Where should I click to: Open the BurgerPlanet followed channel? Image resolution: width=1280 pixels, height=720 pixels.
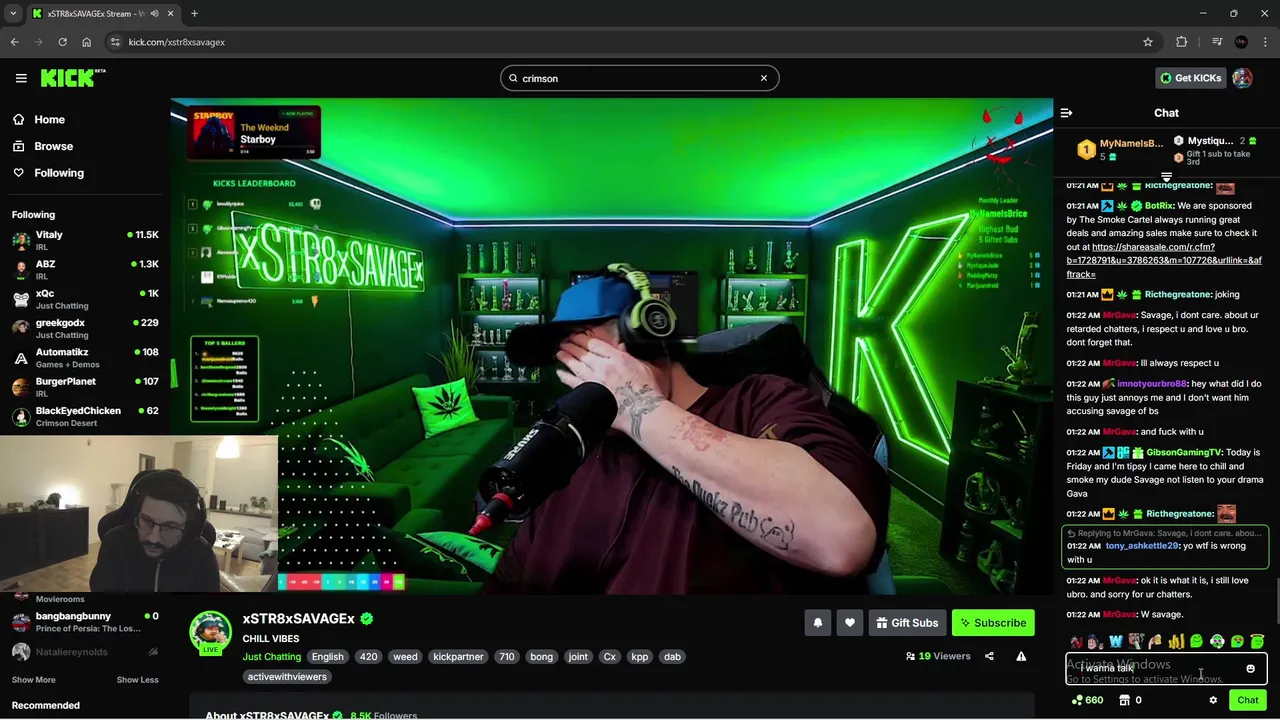click(85, 387)
